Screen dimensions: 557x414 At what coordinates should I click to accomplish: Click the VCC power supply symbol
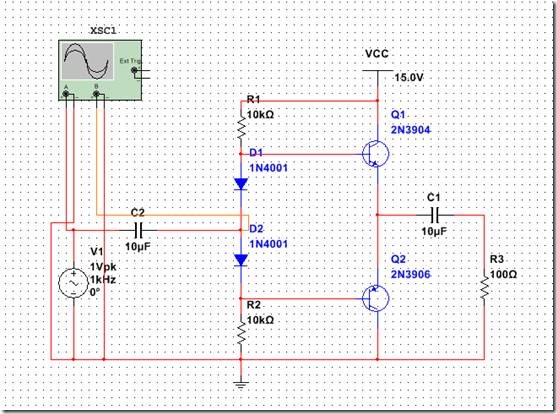pyautogui.click(x=378, y=70)
